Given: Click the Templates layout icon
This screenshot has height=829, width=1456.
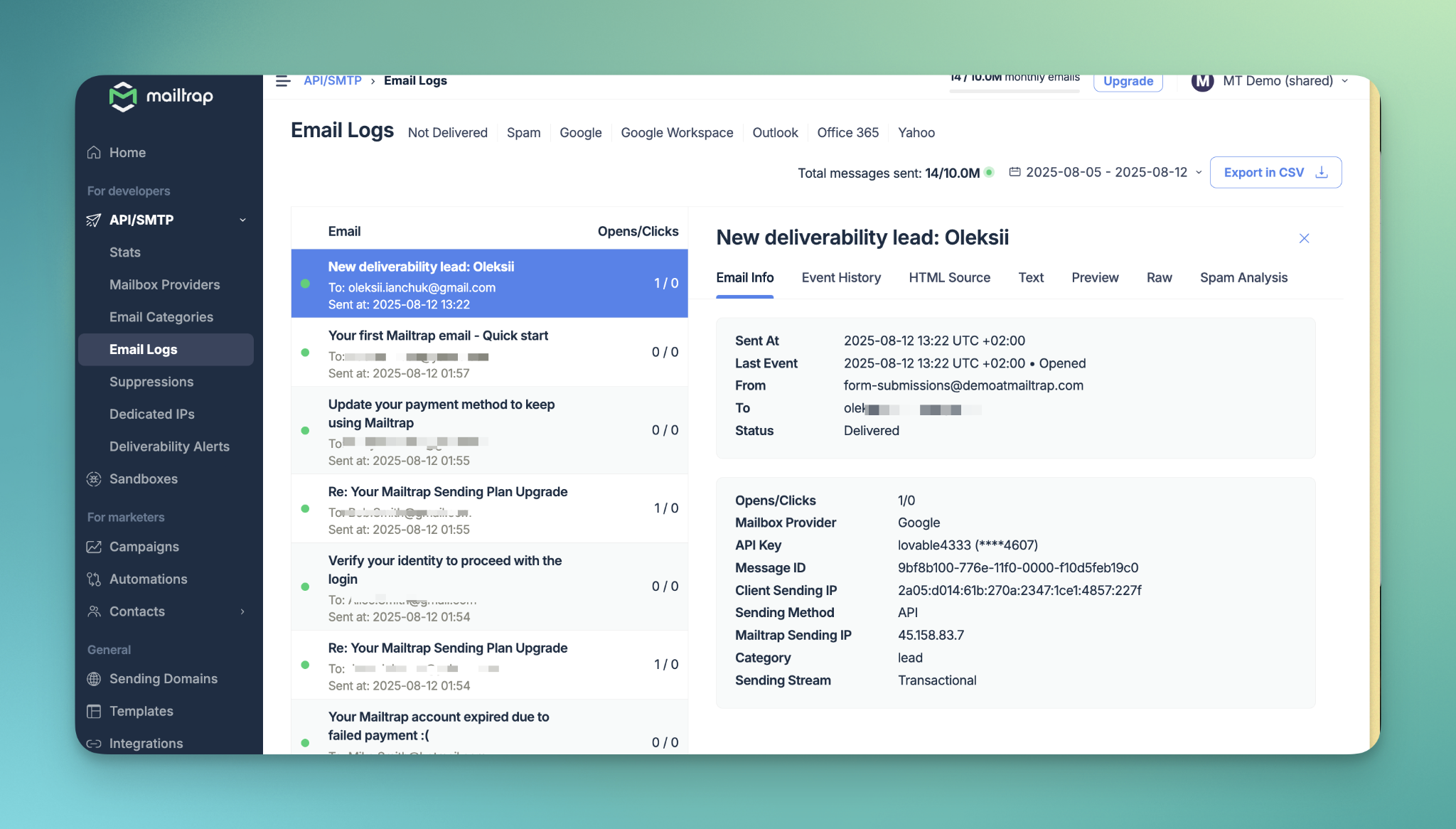Looking at the screenshot, I should [94, 712].
